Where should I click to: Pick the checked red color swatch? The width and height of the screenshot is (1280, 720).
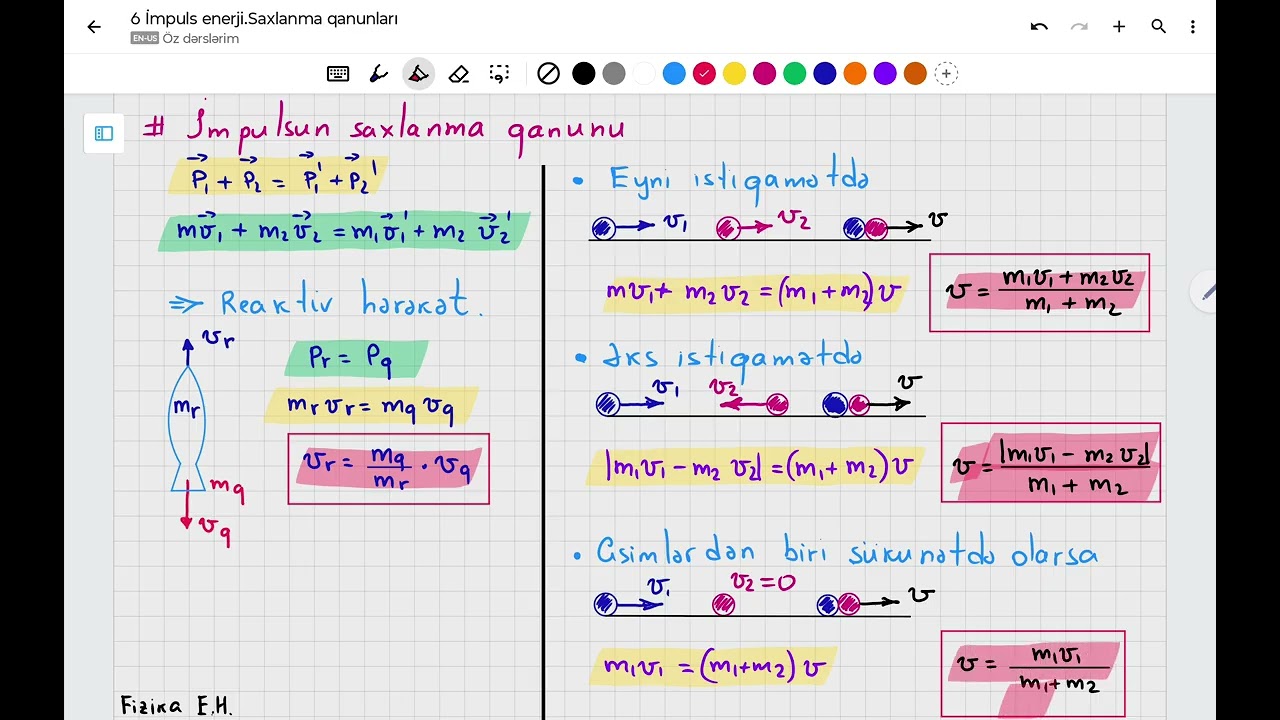(704, 73)
